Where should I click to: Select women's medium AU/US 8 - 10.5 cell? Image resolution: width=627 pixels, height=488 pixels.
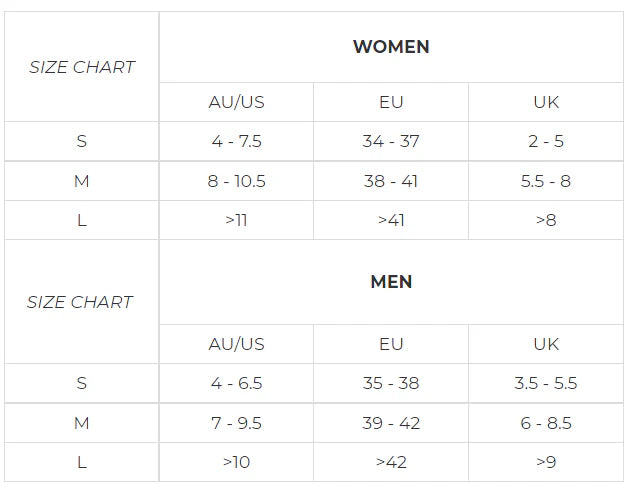(236, 181)
